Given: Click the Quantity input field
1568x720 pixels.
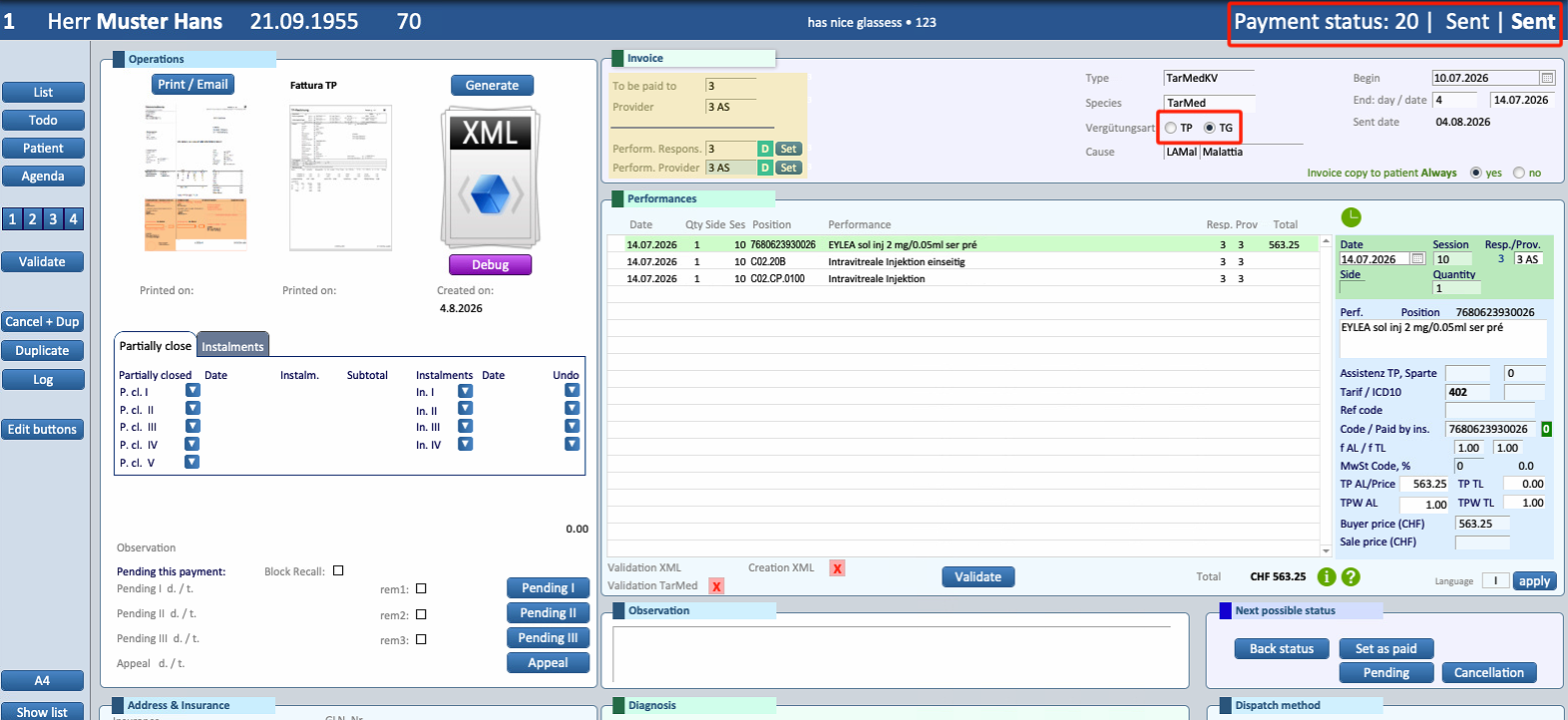Looking at the screenshot, I should [1456, 288].
